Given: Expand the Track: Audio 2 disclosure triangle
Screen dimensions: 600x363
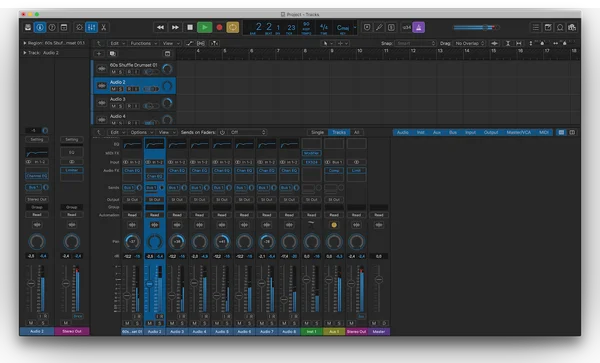Looking at the screenshot, I should 24,53.
